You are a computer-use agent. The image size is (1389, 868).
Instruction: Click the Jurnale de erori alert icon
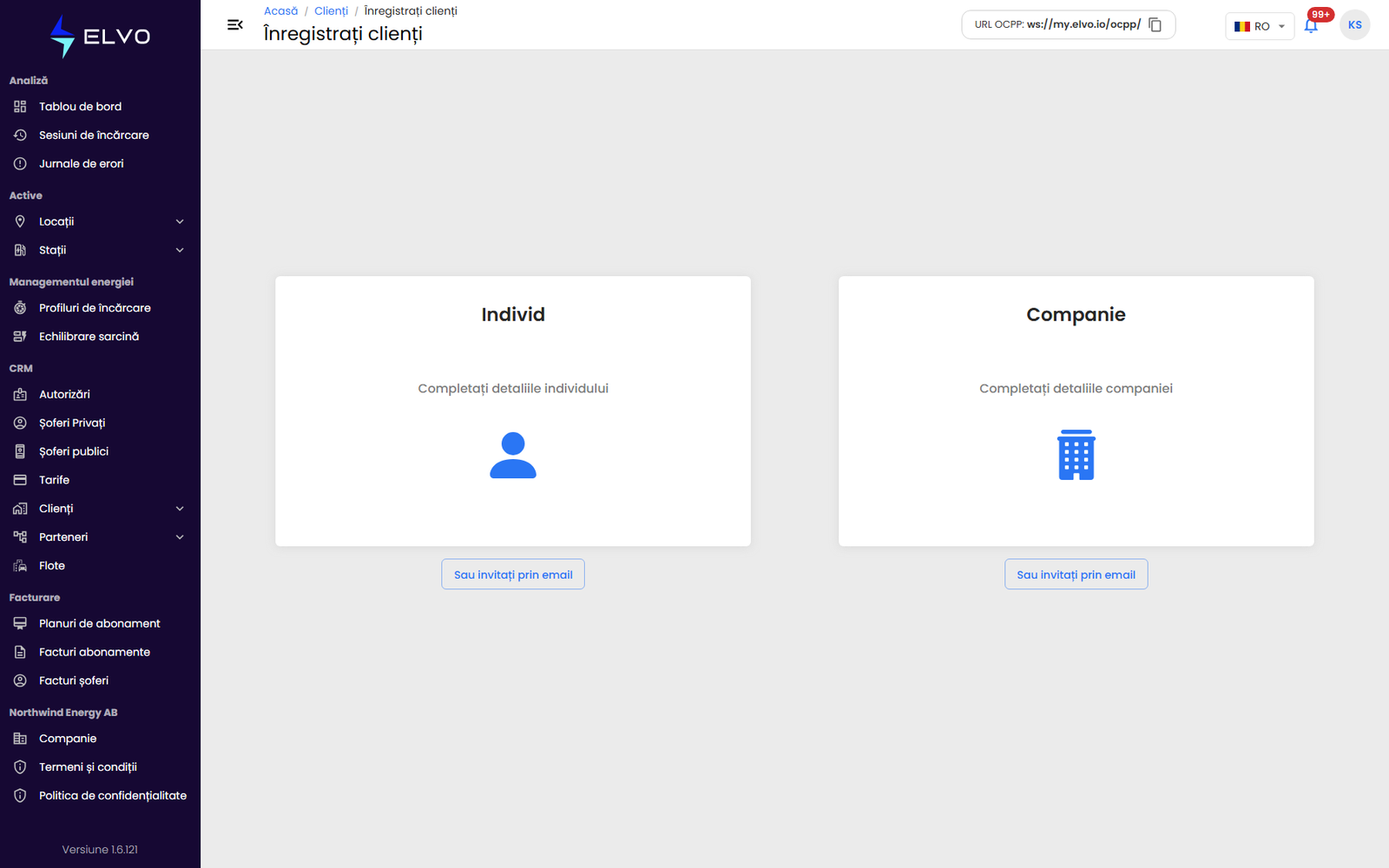(20, 164)
